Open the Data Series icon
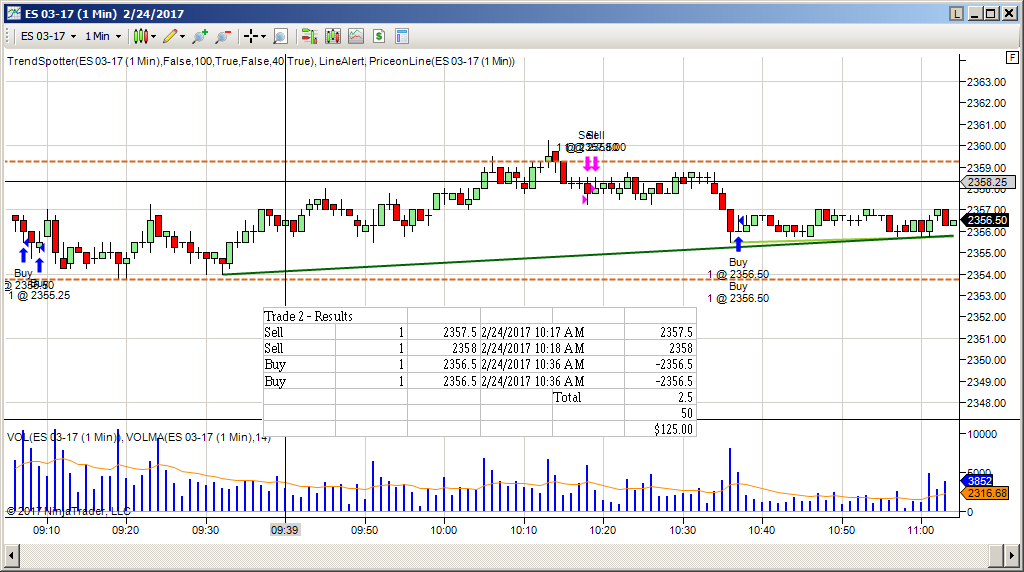The width and height of the screenshot is (1024, 572). 332,37
